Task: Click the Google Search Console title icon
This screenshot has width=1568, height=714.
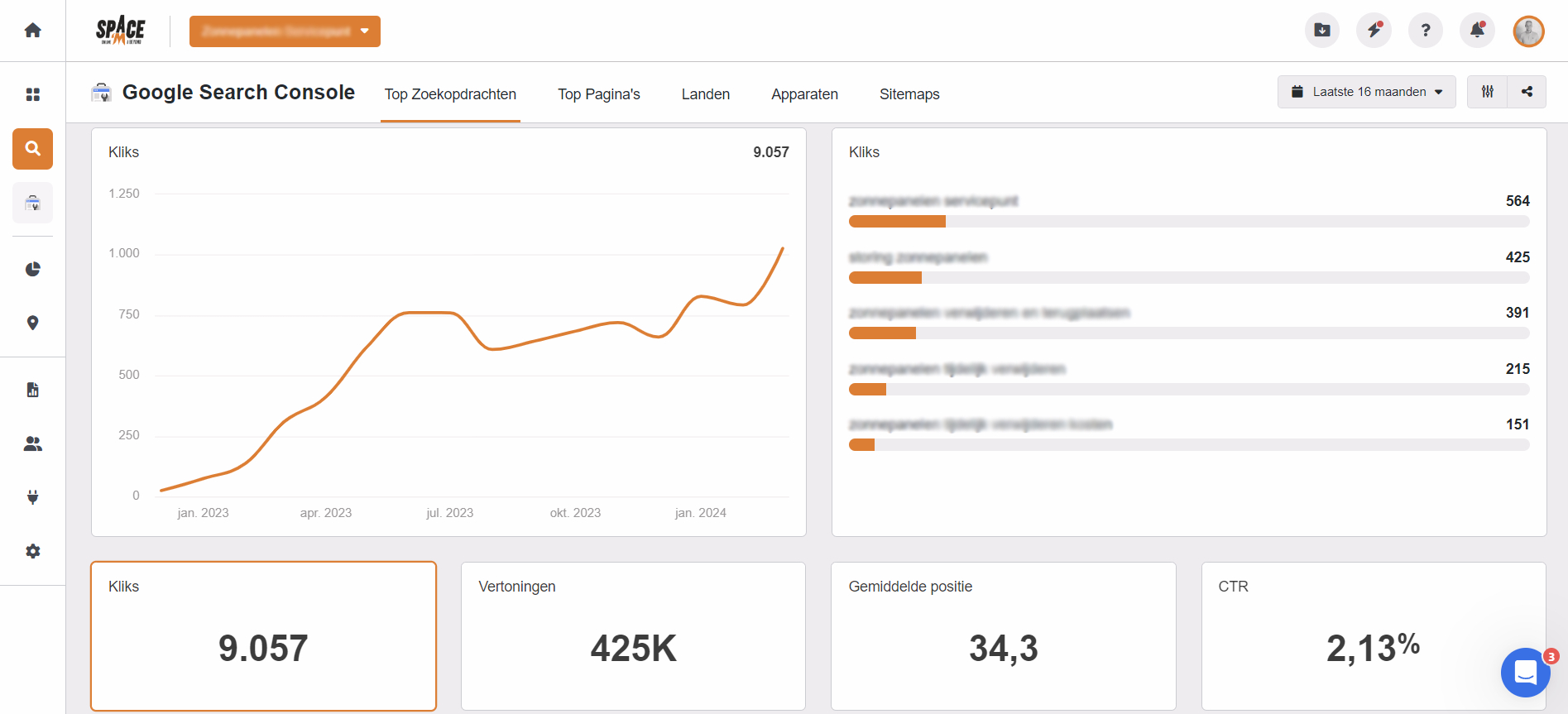Action: click(101, 92)
